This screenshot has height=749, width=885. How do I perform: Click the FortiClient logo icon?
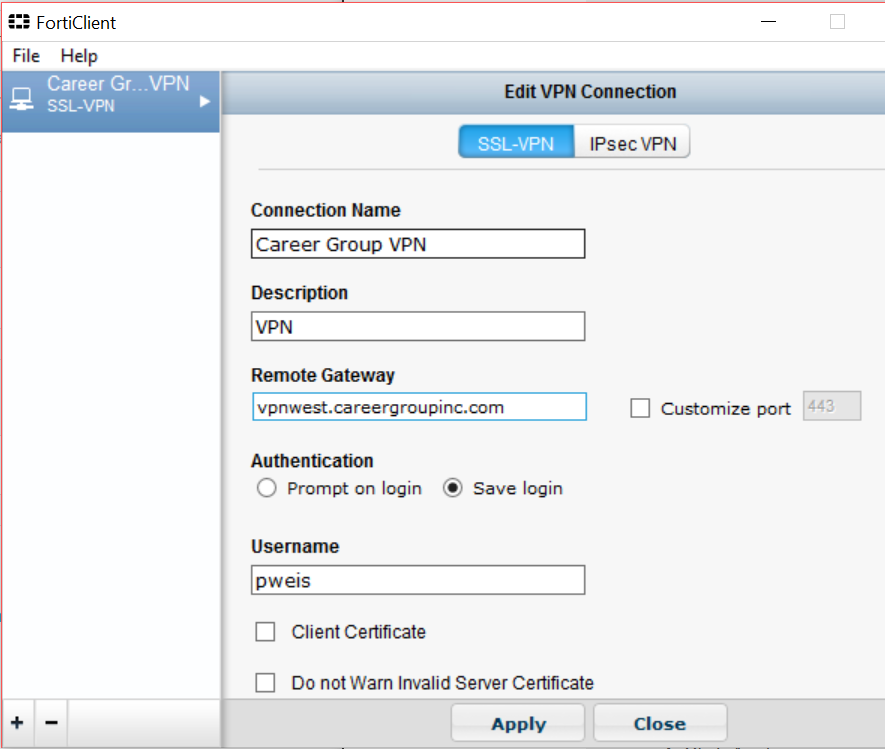coord(18,21)
